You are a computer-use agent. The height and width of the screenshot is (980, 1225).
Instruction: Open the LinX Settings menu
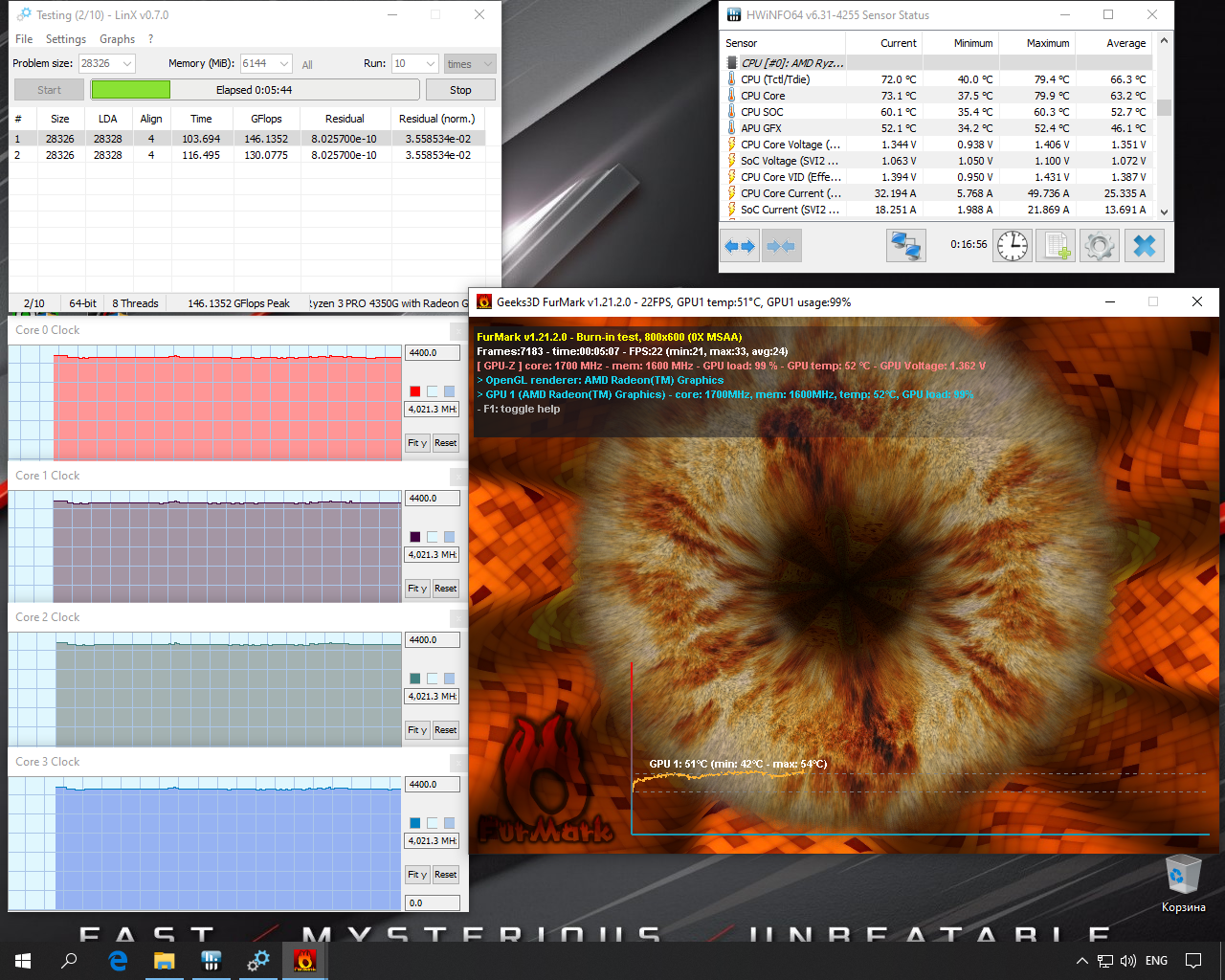pos(66,39)
